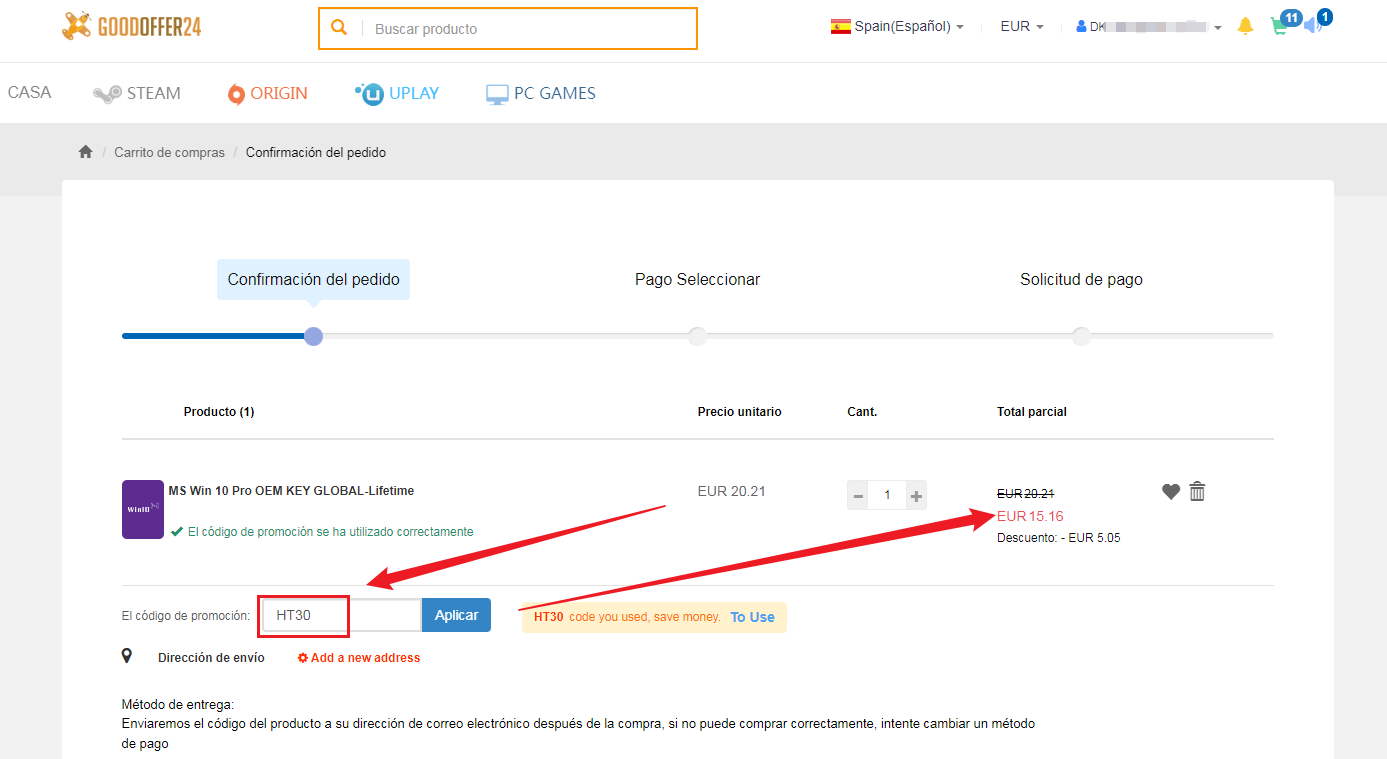This screenshot has width=1387, height=759.
Task: Increase quantity with plus button
Action: point(916,495)
